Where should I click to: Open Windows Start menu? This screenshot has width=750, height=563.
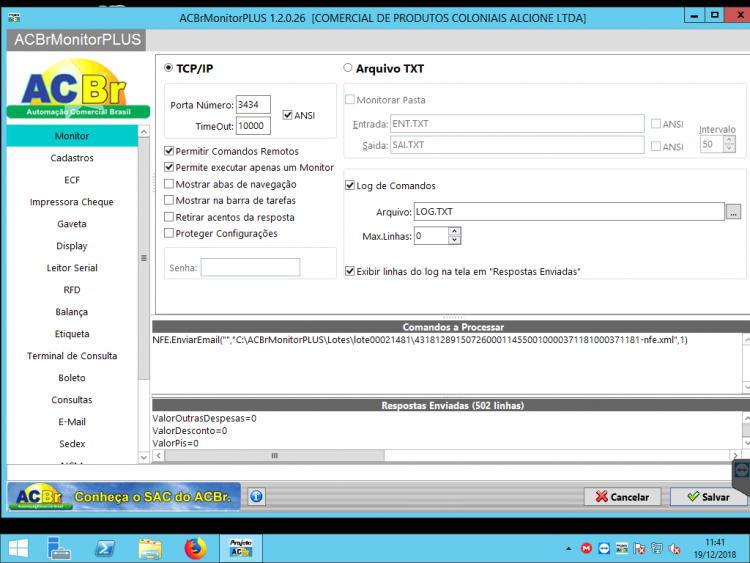coord(18,548)
